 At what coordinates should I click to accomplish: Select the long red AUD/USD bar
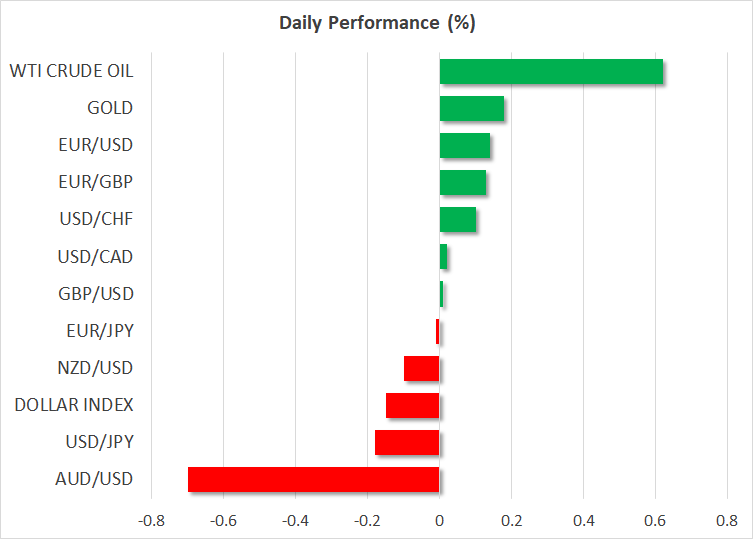pyautogui.click(x=313, y=479)
